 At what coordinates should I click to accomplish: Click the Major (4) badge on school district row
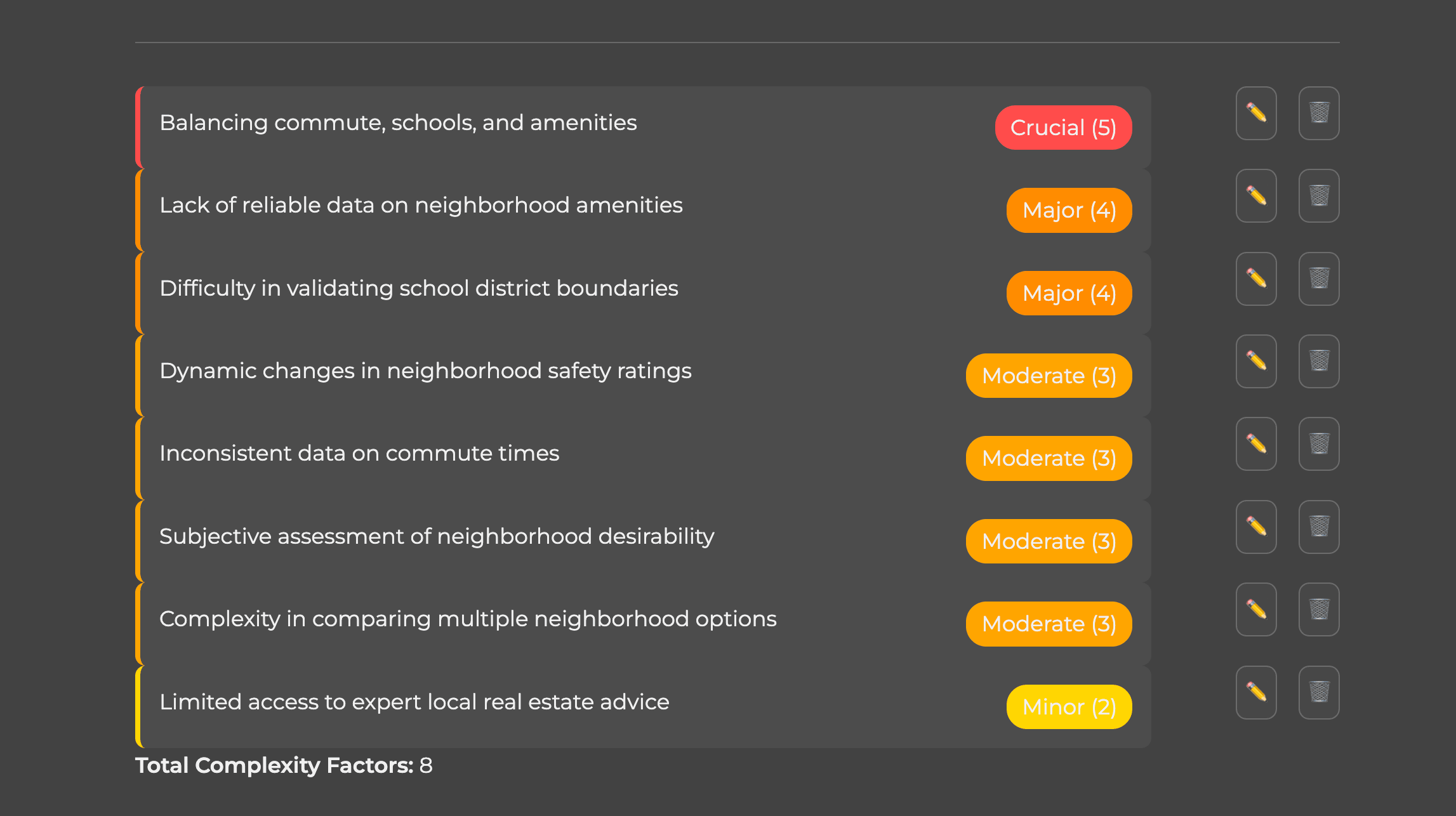[1069, 293]
